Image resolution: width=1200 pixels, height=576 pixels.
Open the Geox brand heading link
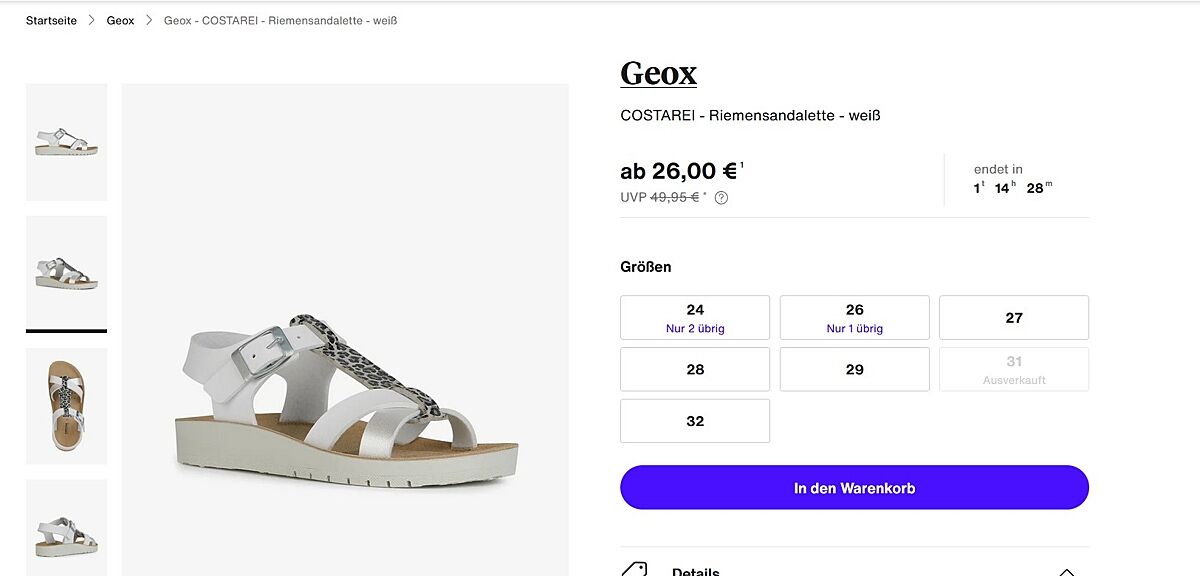(658, 73)
